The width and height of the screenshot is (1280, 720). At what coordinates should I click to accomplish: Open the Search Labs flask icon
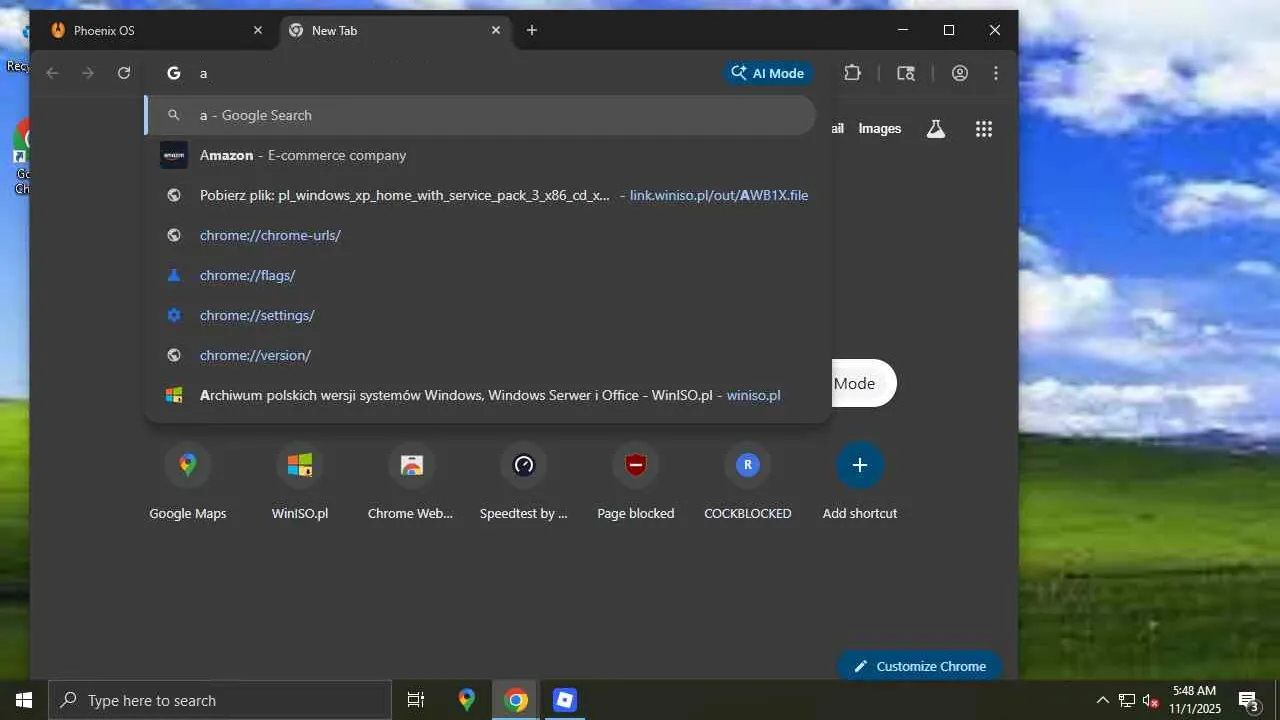point(936,128)
